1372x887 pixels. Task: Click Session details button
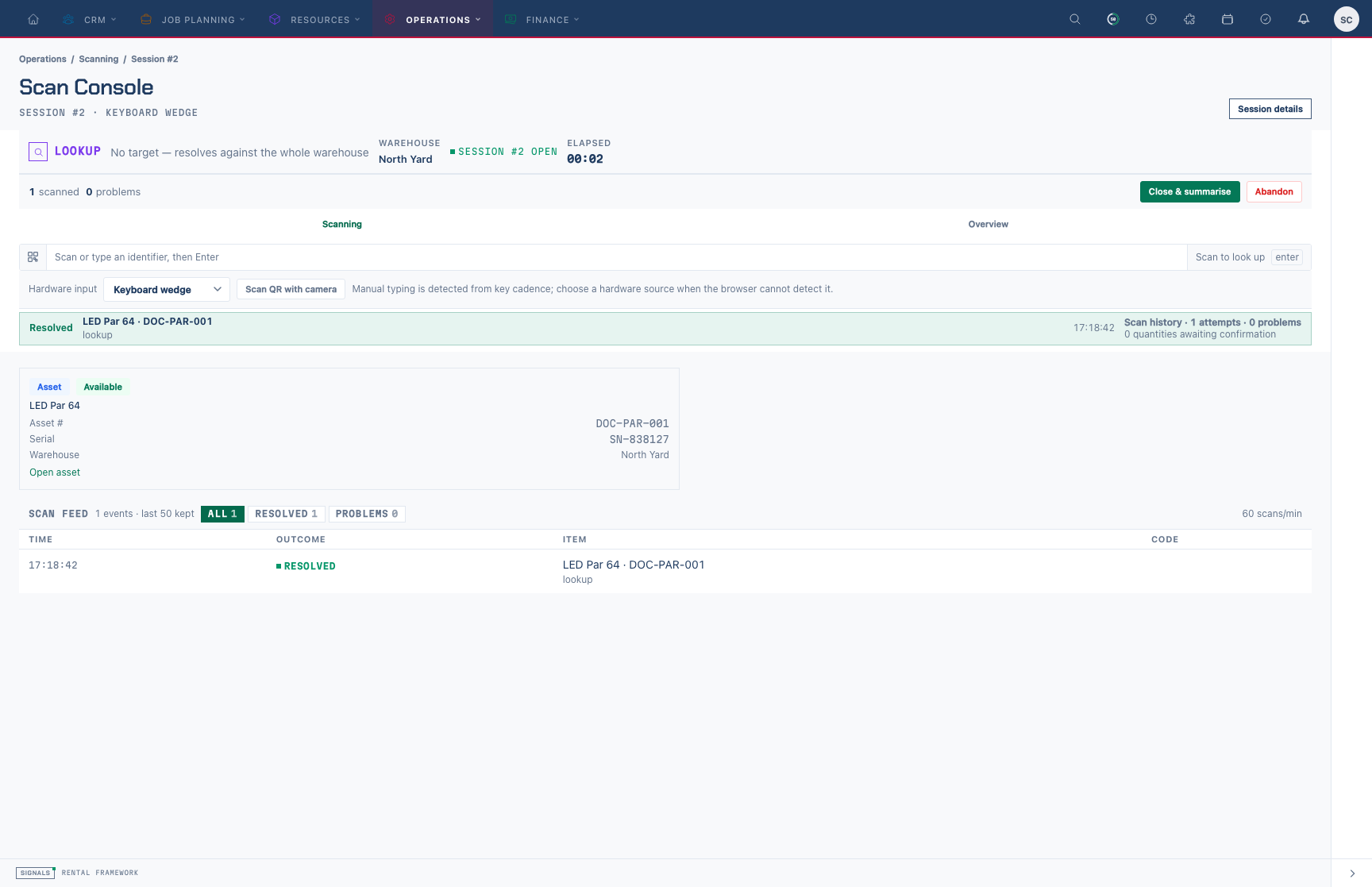[x=1270, y=109]
